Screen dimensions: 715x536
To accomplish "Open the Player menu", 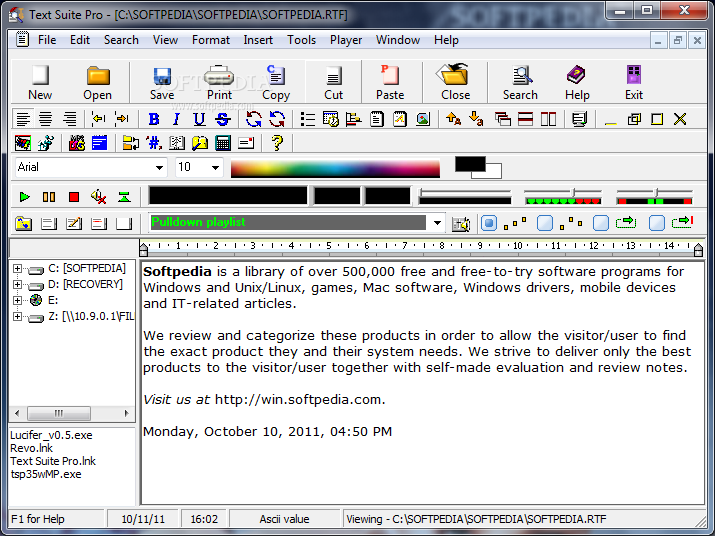I will pos(346,40).
